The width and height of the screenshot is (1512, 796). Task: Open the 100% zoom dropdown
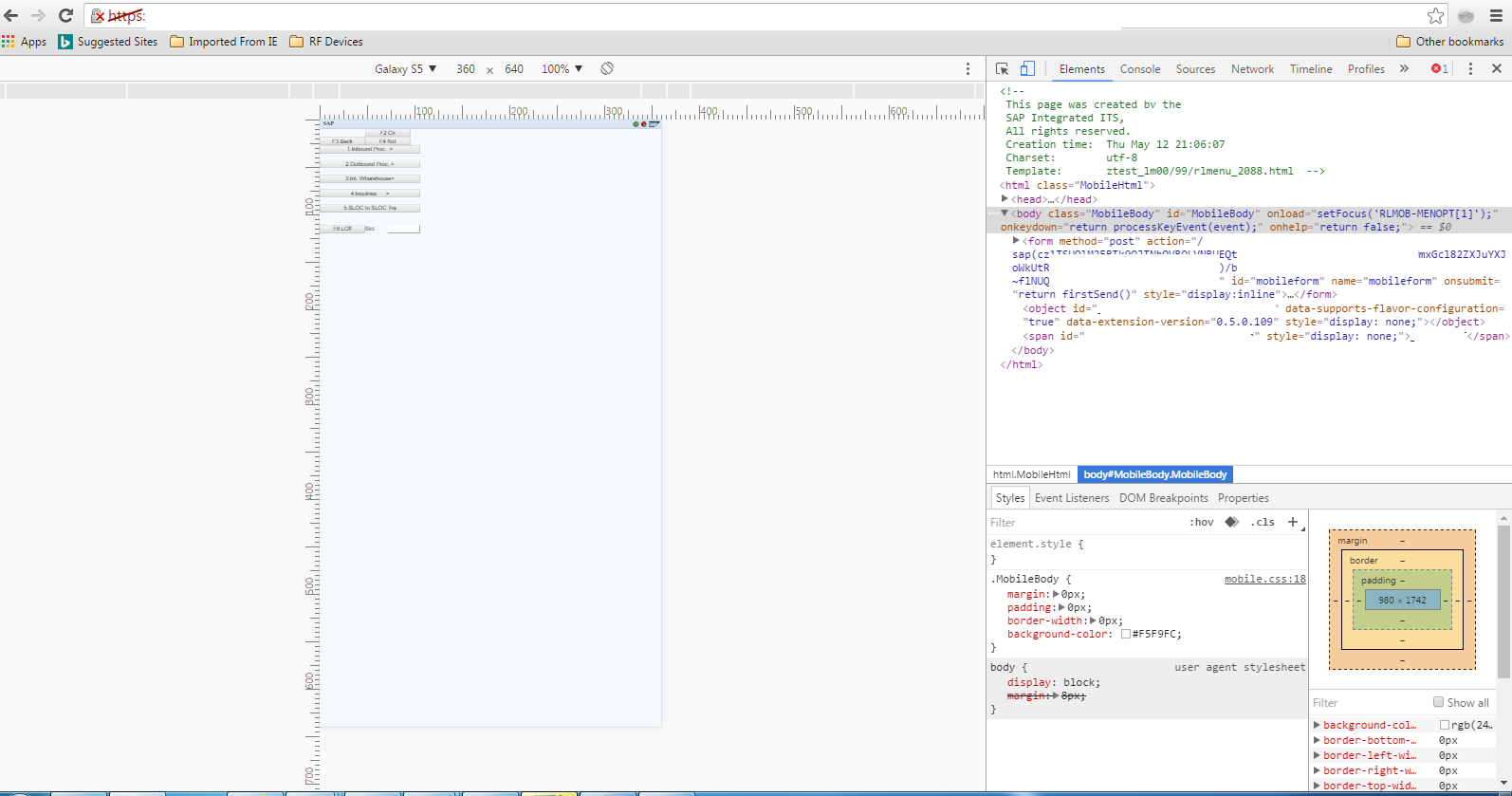pos(562,68)
